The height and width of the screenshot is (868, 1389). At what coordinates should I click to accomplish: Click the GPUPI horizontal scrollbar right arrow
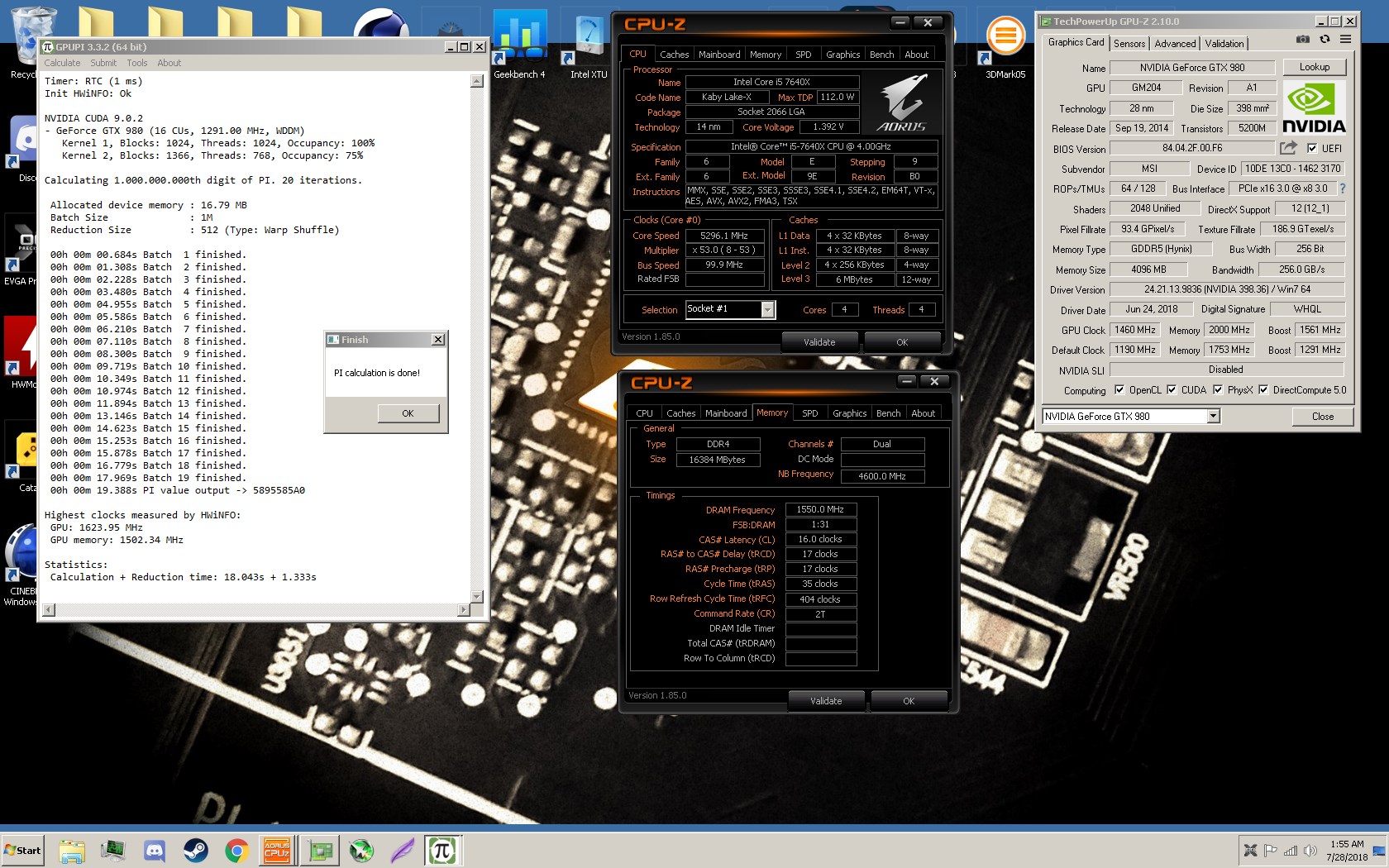coord(465,610)
